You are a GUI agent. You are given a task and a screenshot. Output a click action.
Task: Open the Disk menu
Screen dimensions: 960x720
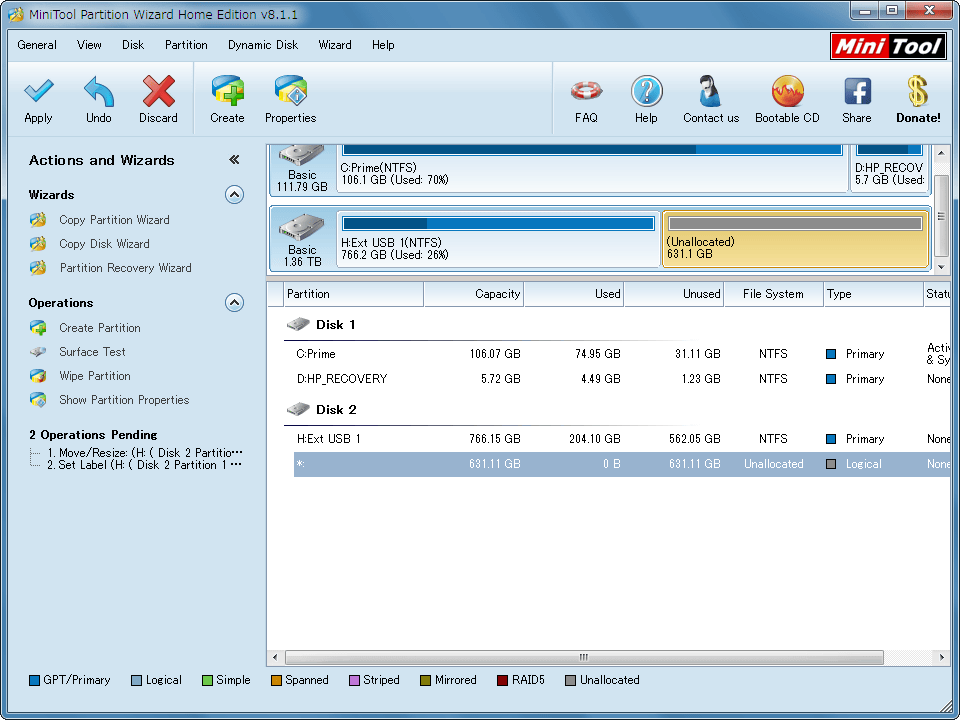[133, 45]
